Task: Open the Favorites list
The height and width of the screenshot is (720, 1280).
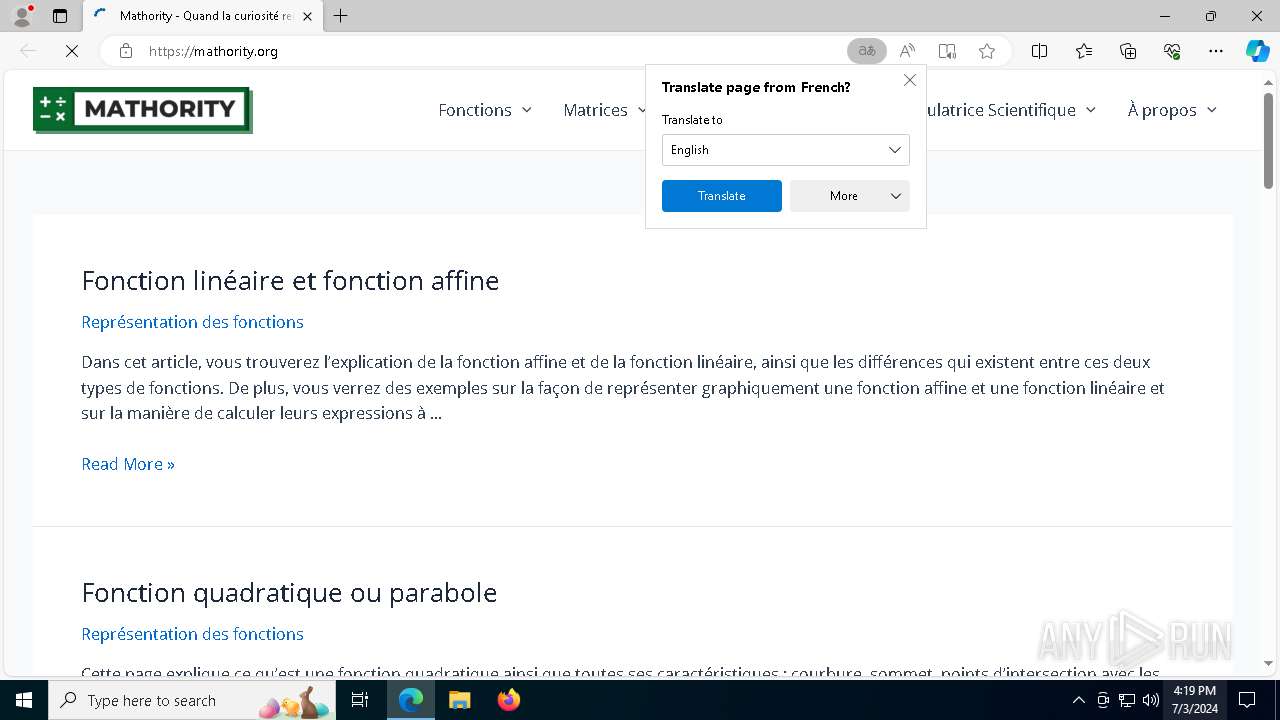Action: 1084,51
